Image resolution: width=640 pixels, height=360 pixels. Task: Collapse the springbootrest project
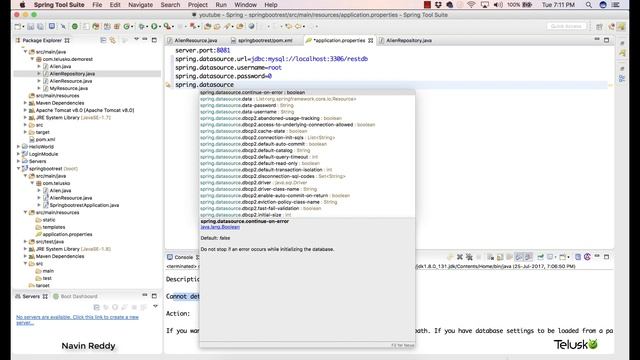18,169
